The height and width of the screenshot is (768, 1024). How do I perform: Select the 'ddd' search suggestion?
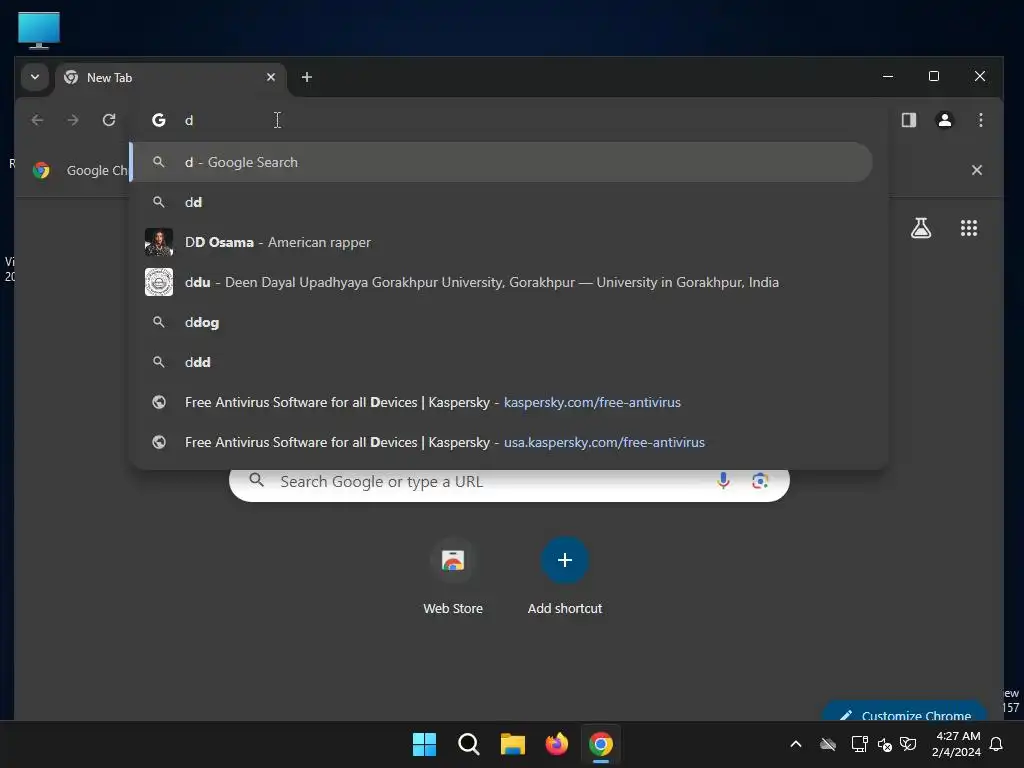click(502, 362)
